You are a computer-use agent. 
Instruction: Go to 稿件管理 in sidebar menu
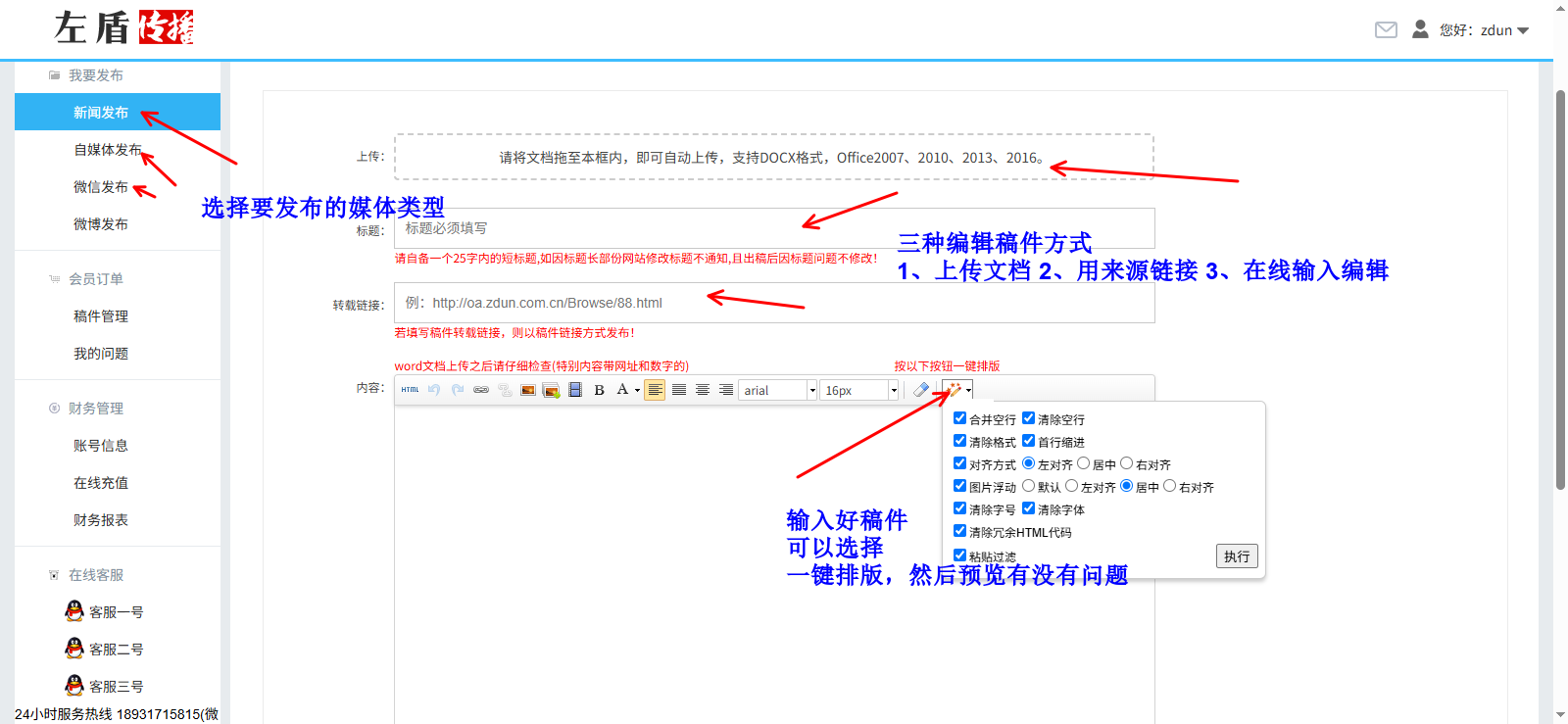101,316
